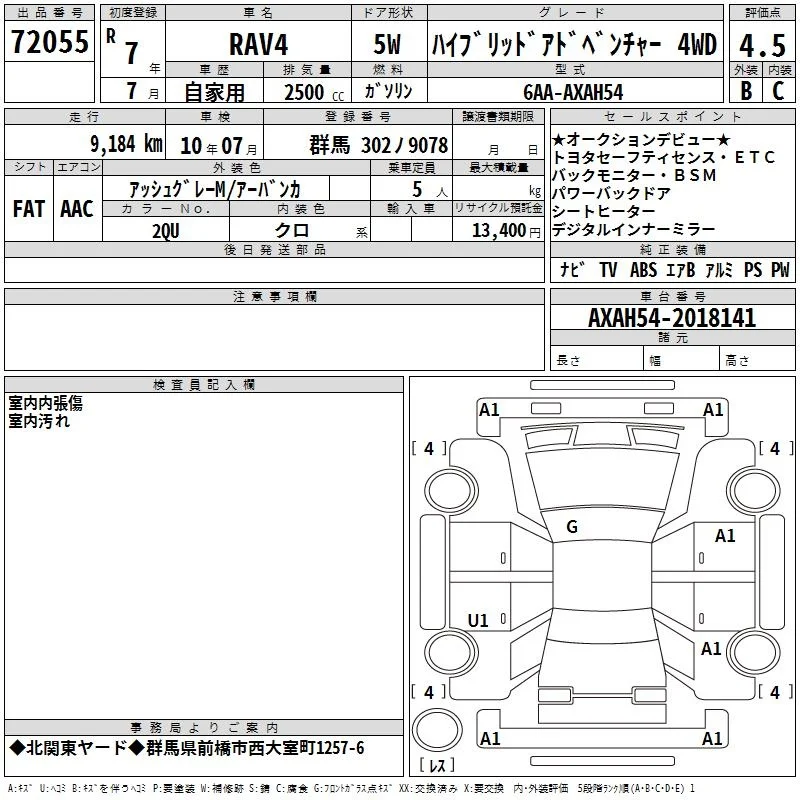Click interior color クロ
Viewport: 800px width, 800px height.
coord(292,230)
